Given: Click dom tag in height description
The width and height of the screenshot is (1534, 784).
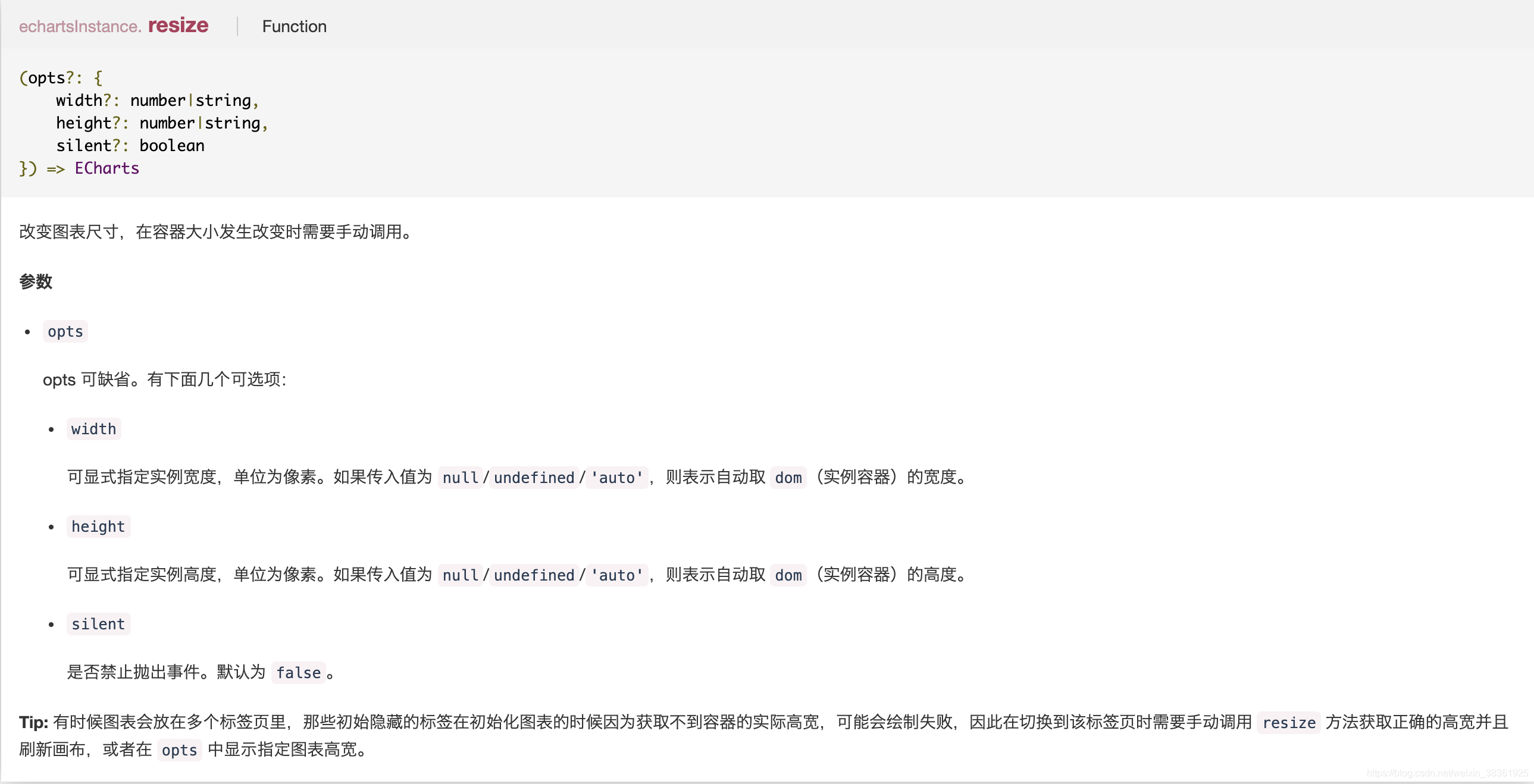Looking at the screenshot, I should click(x=788, y=575).
